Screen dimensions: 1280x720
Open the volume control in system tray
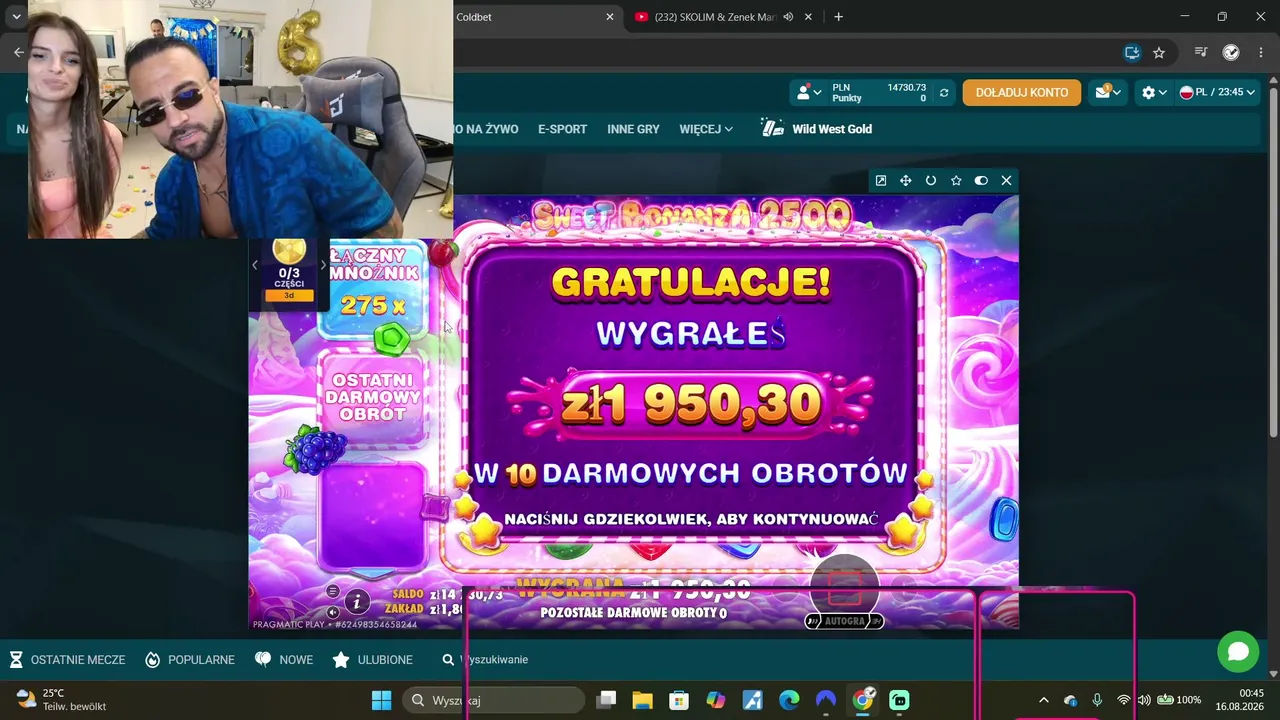tap(1144, 700)
